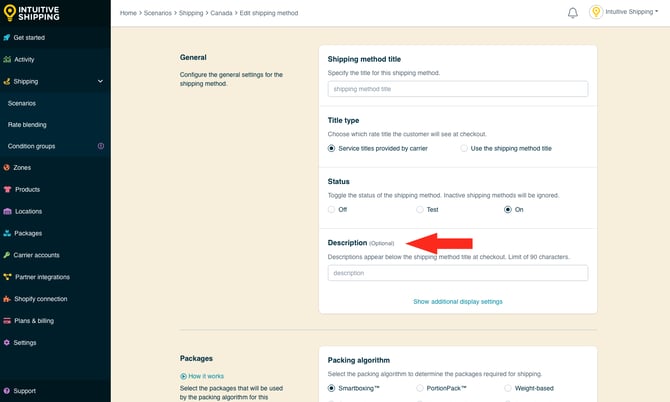
Task: Click the account avatar pin icon
Action: [596, 12]
